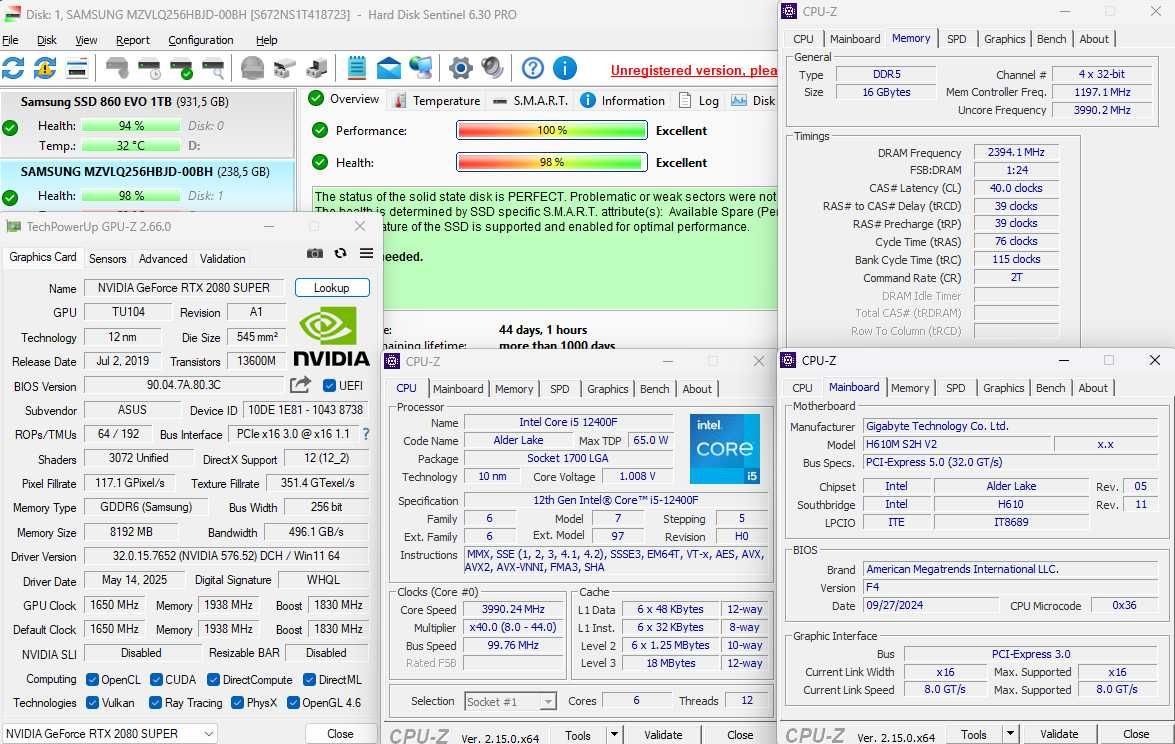Click the refresh icon with yellow warning sign
Screen dimensions: 1175x744
(x=45, y=68)
